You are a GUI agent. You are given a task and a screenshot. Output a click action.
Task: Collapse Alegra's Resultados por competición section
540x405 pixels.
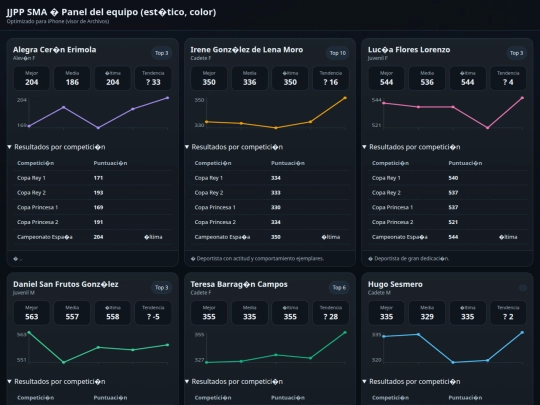(x=56, y=147)
